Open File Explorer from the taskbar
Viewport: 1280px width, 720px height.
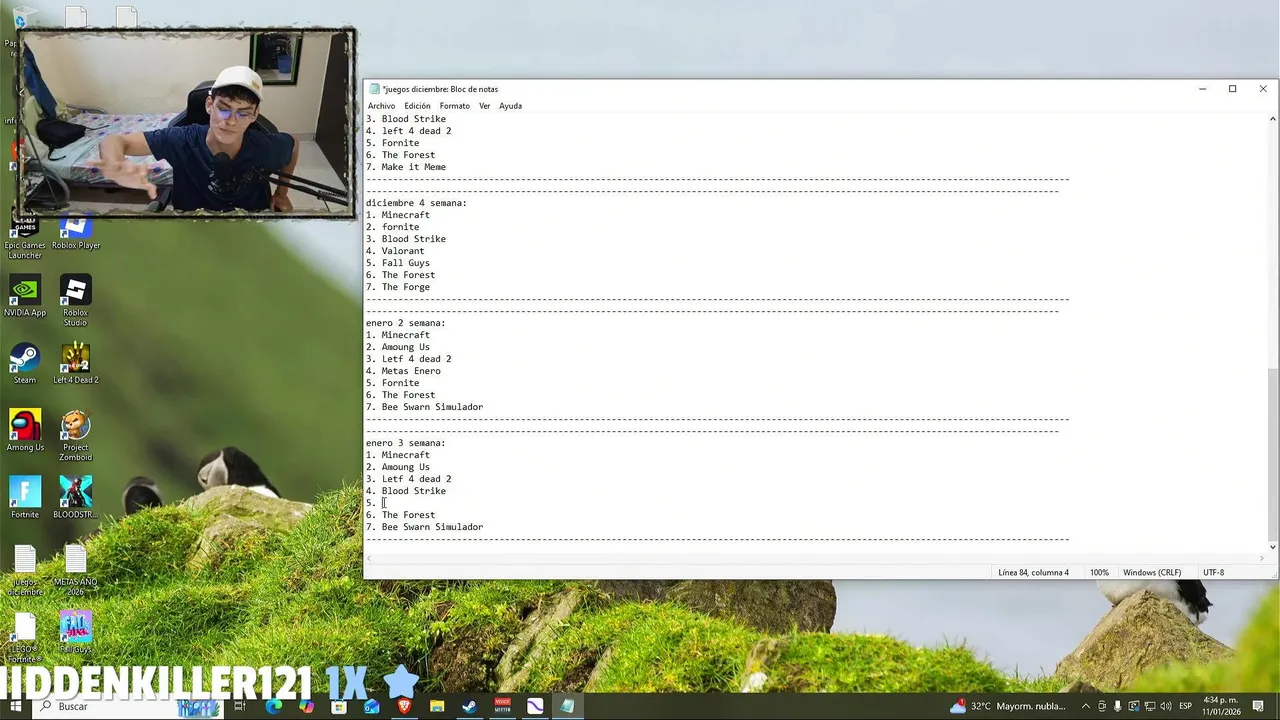tap(437, 706)
